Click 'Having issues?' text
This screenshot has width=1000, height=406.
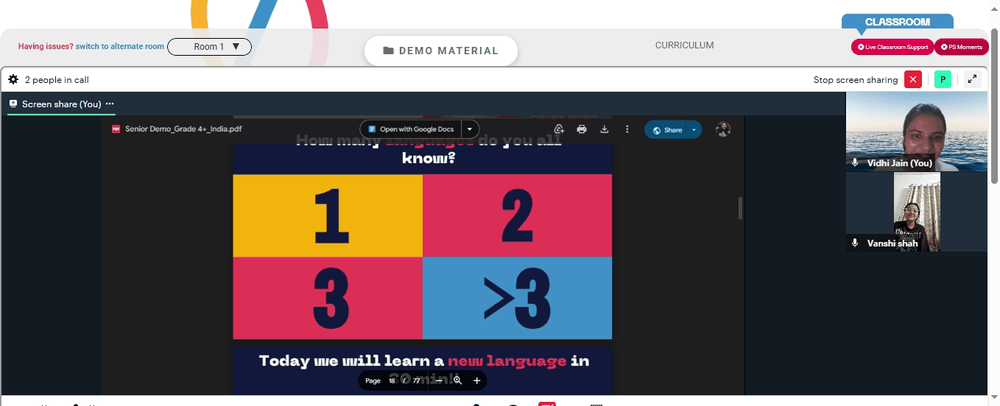point(46,47)
